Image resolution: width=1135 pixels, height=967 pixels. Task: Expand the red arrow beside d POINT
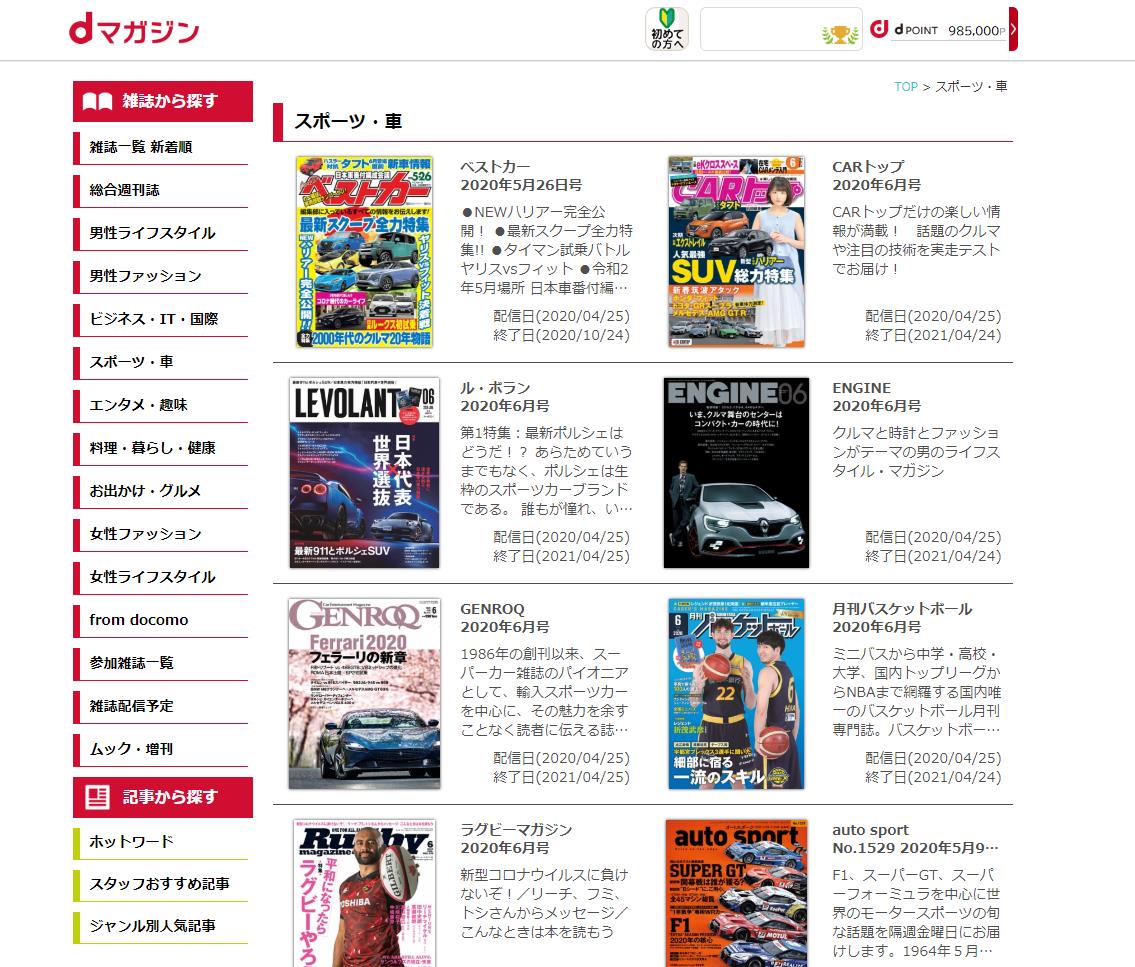1013,29
